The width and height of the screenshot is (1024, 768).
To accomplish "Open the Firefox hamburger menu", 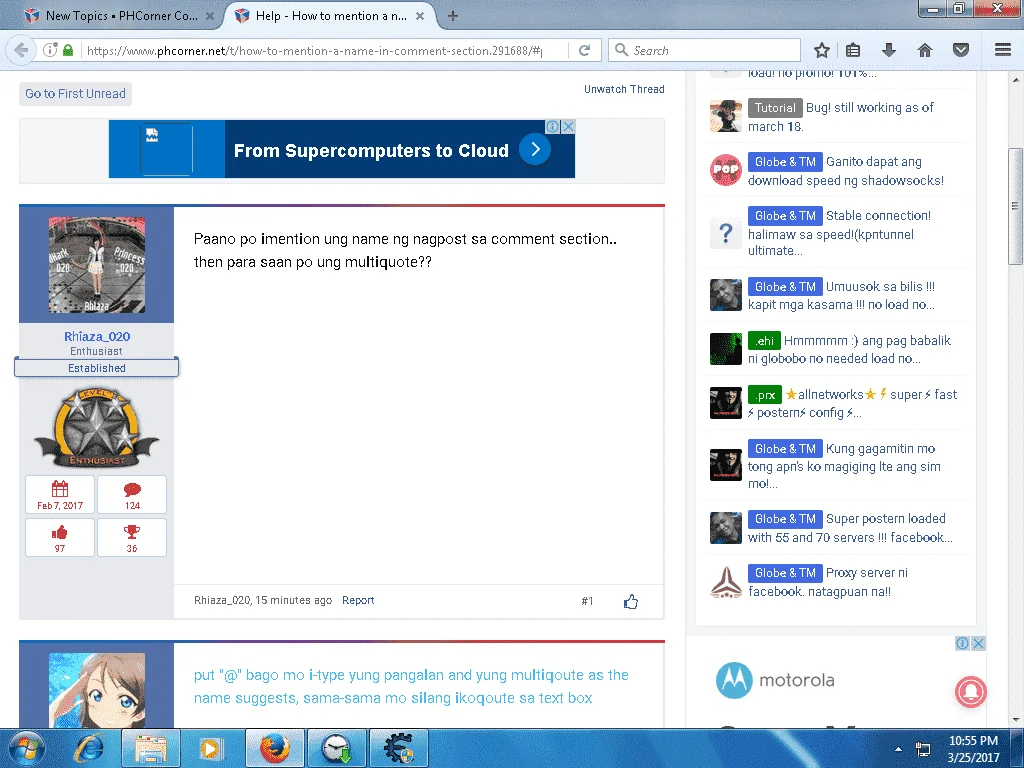I will point(1003,50).
